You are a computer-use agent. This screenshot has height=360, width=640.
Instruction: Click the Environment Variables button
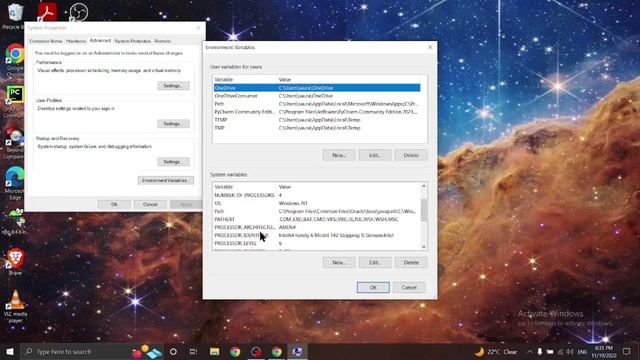(x=165, y=180)
